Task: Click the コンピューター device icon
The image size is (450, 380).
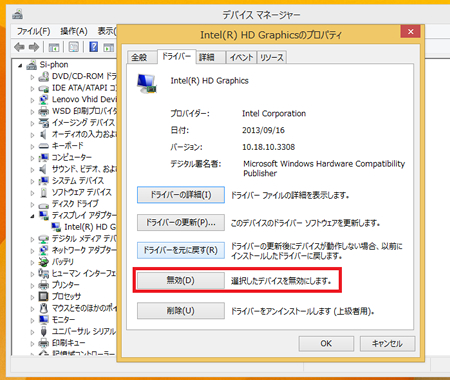Action: (x=44, y=158)
